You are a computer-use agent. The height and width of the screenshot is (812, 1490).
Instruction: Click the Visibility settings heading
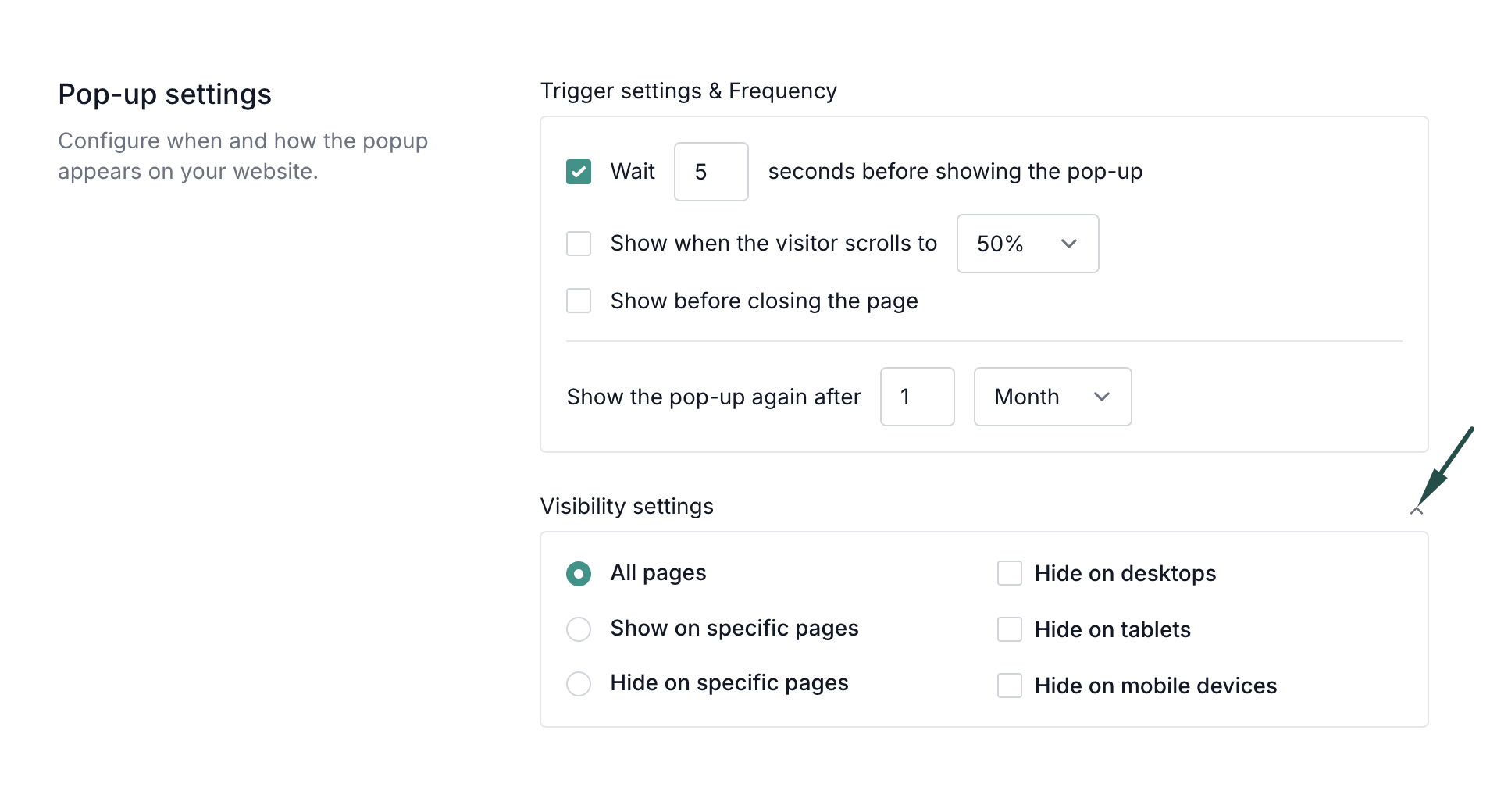(626, 506)
